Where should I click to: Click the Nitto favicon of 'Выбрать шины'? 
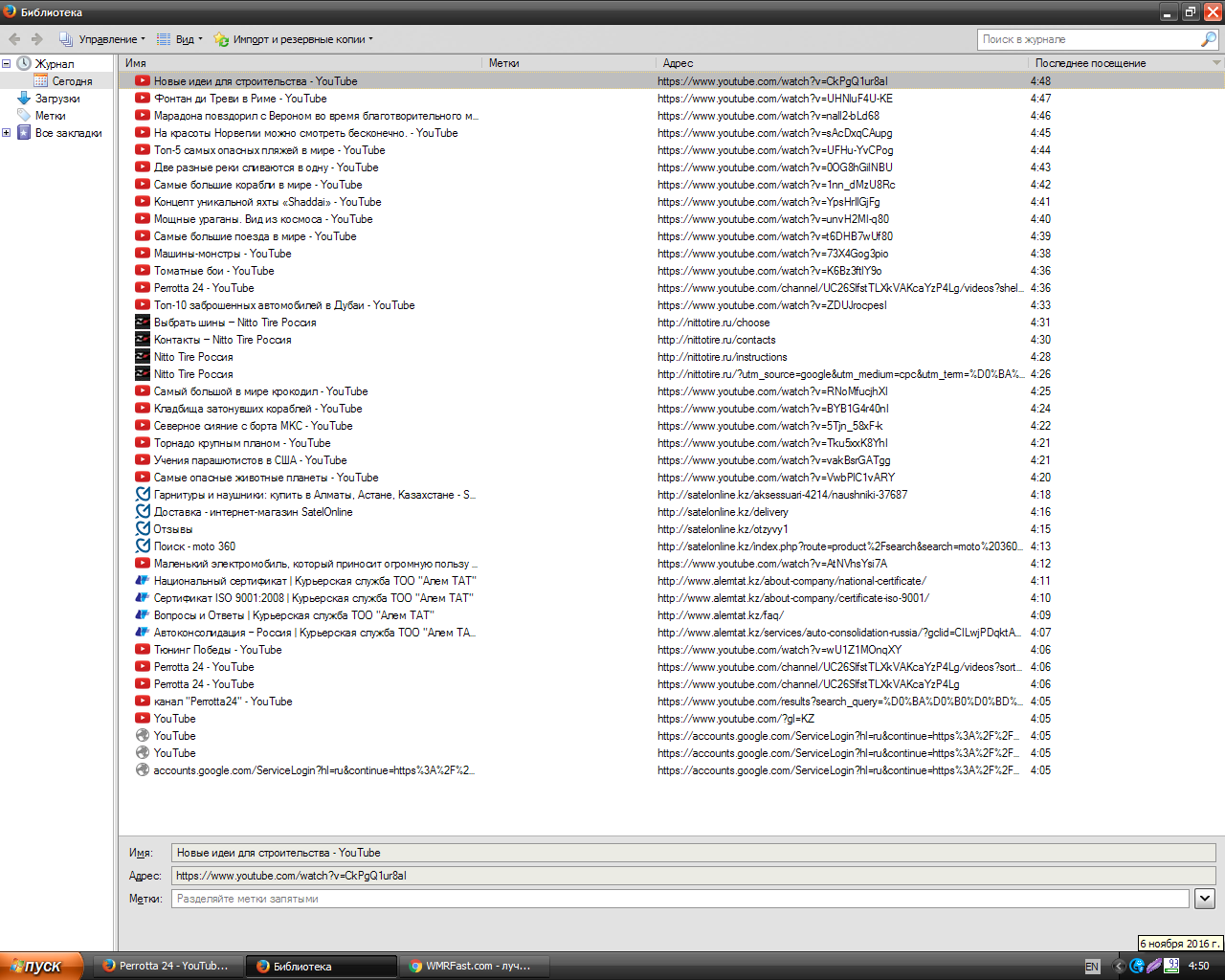143,322
